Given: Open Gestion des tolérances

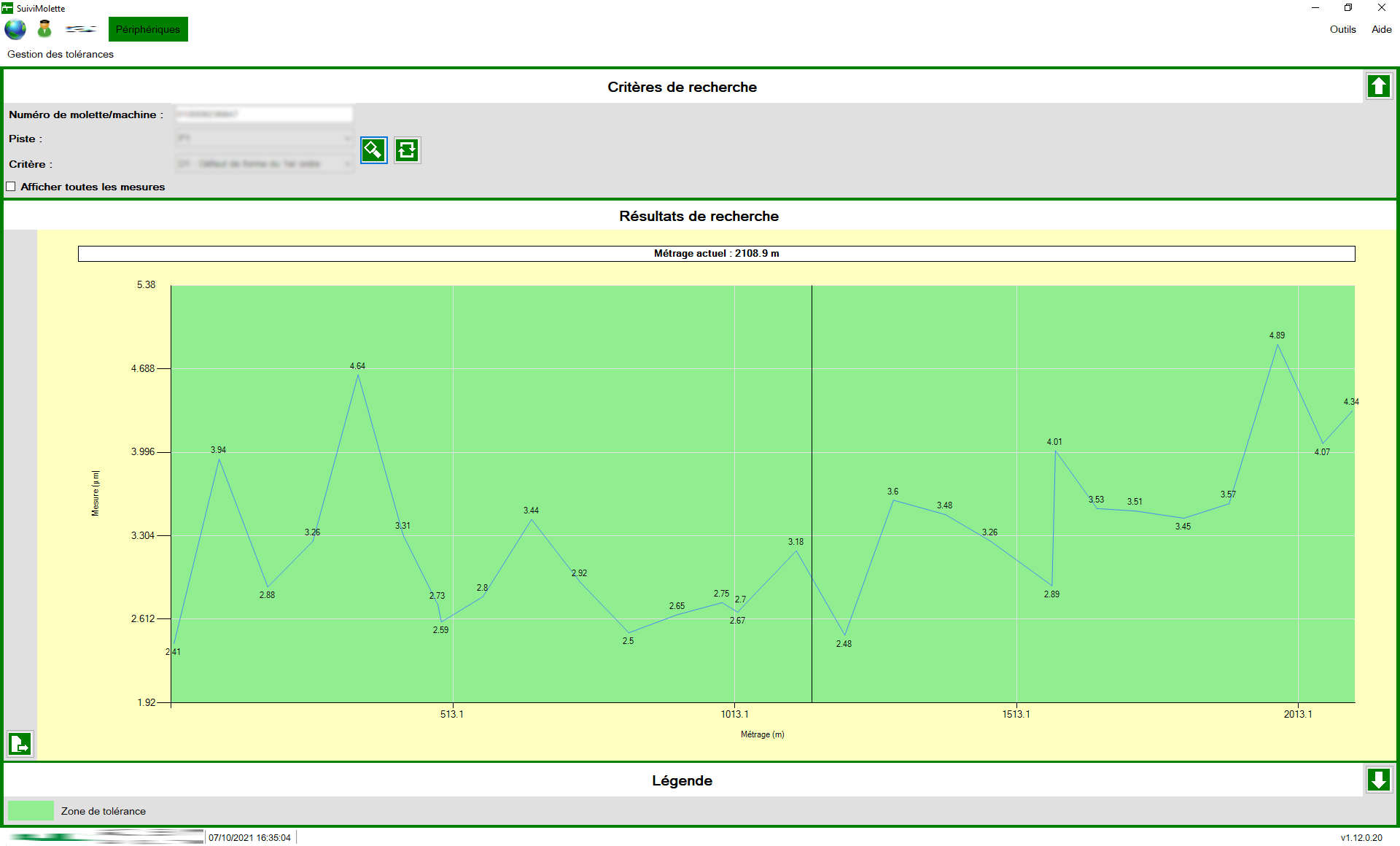Looking at the screenshot, I should coord(61,54).
